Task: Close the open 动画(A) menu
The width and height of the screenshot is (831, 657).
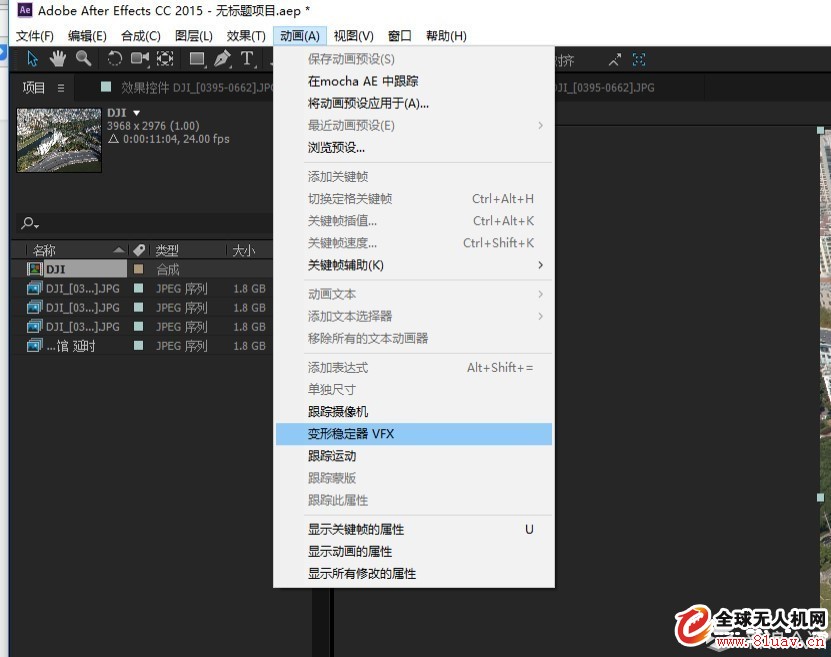Action: [300, 36]
